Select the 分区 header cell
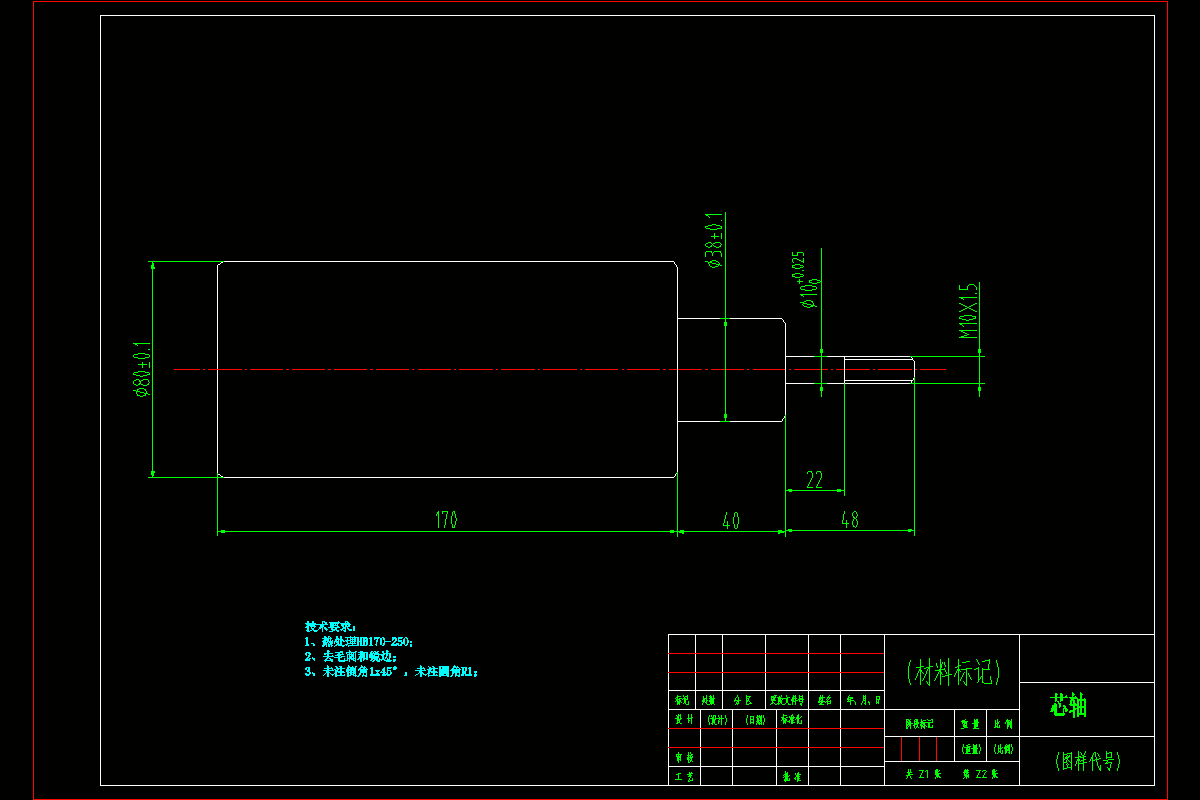The image size is (1200, 800). point(744,701)
